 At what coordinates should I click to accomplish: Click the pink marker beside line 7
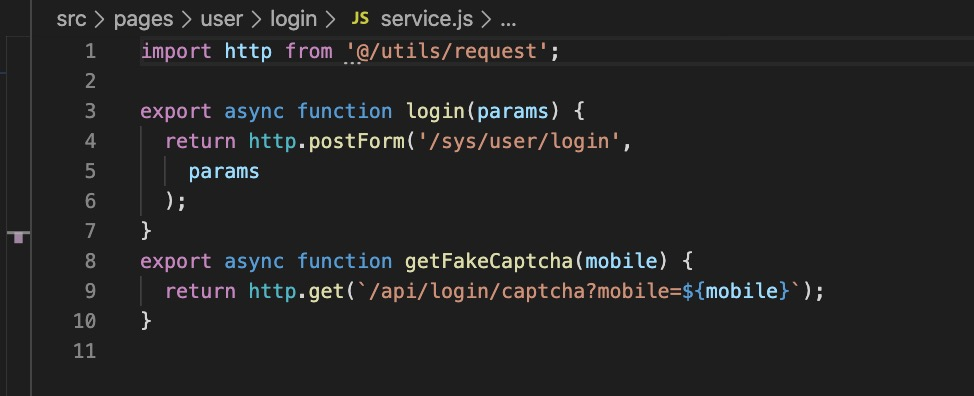18,236
